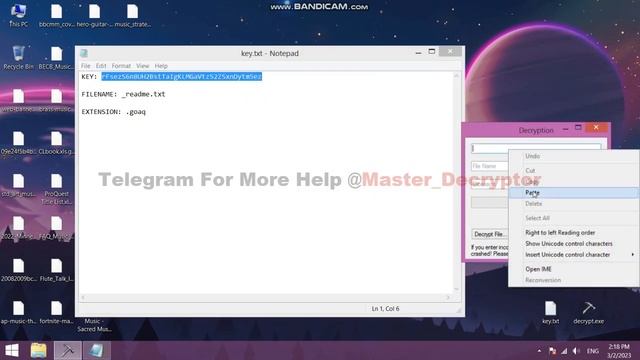Open the Action Center flag tray icon

[552, 351]
